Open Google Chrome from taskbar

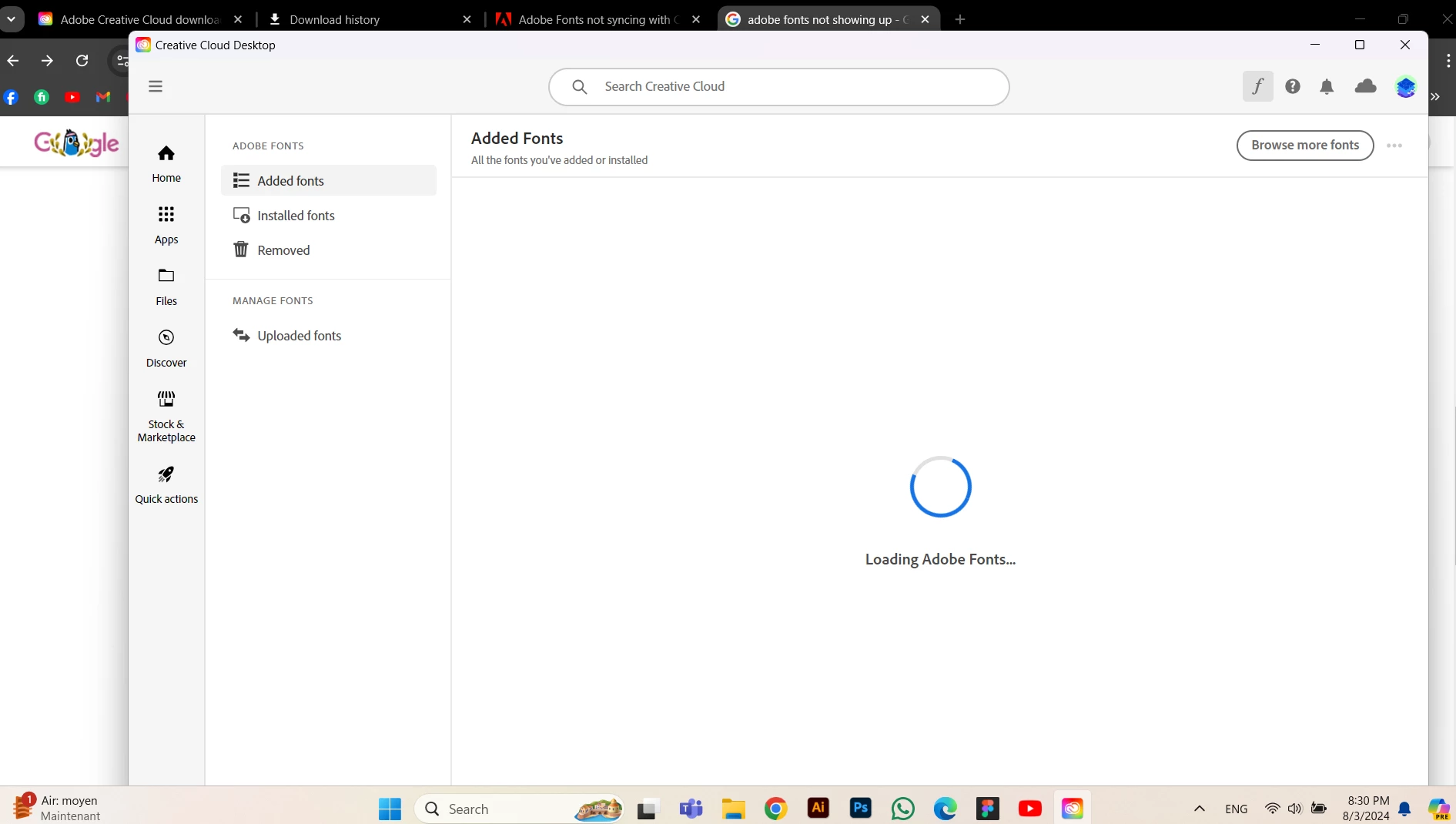tap(775, 809)
